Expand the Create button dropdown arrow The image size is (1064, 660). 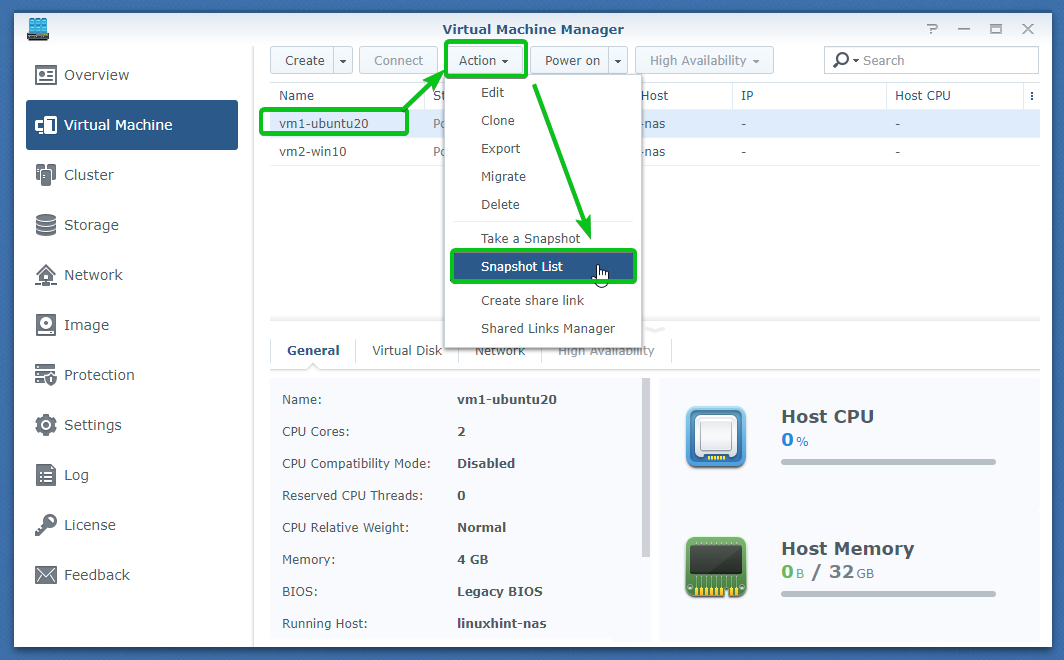click(343, 60)
